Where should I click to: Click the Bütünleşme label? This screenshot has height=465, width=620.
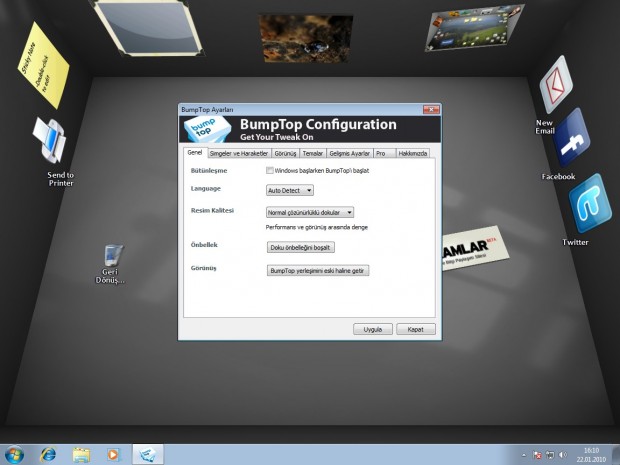(x=209, y=170)
